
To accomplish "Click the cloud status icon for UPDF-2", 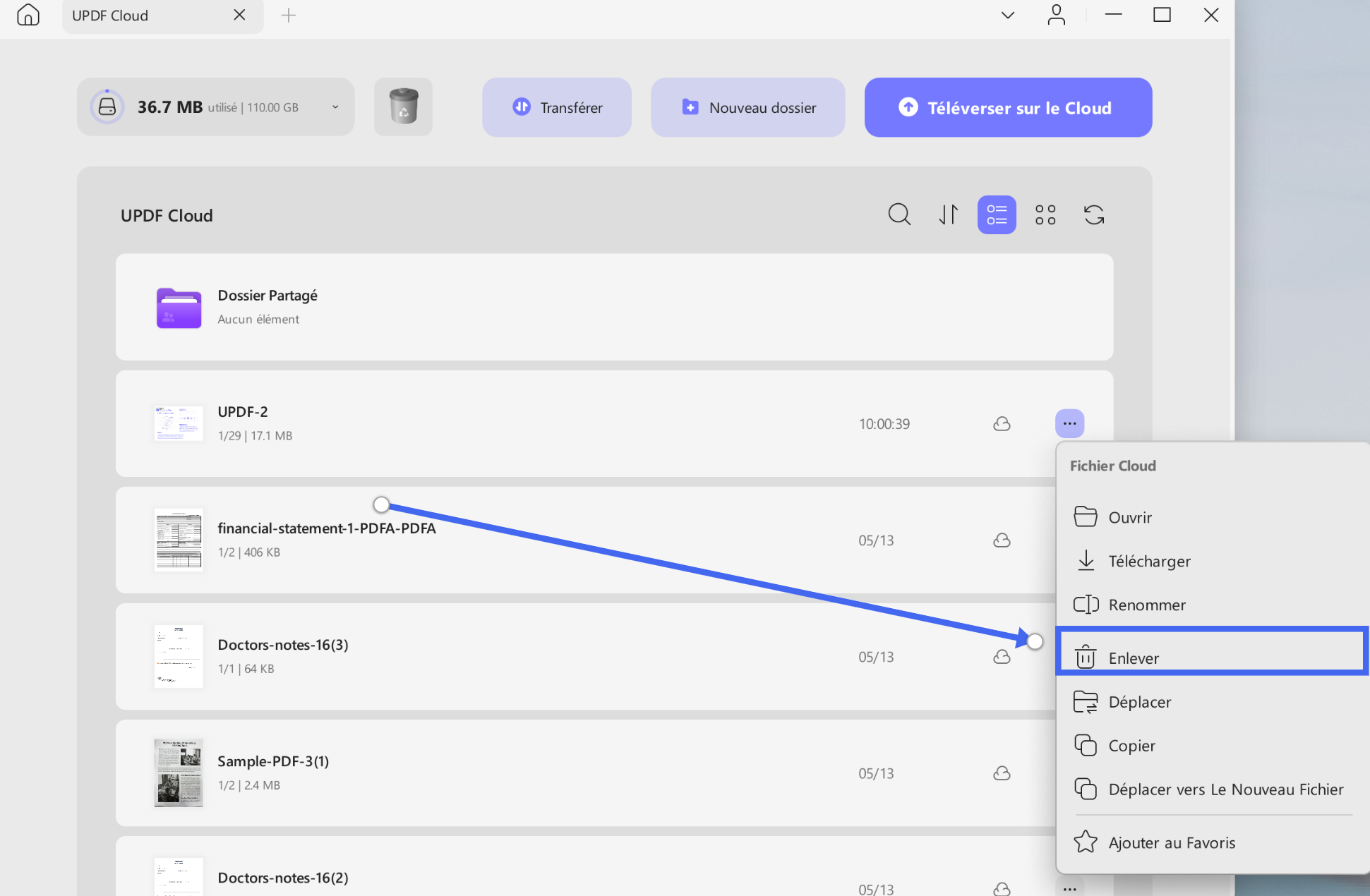I will 1002,424.
